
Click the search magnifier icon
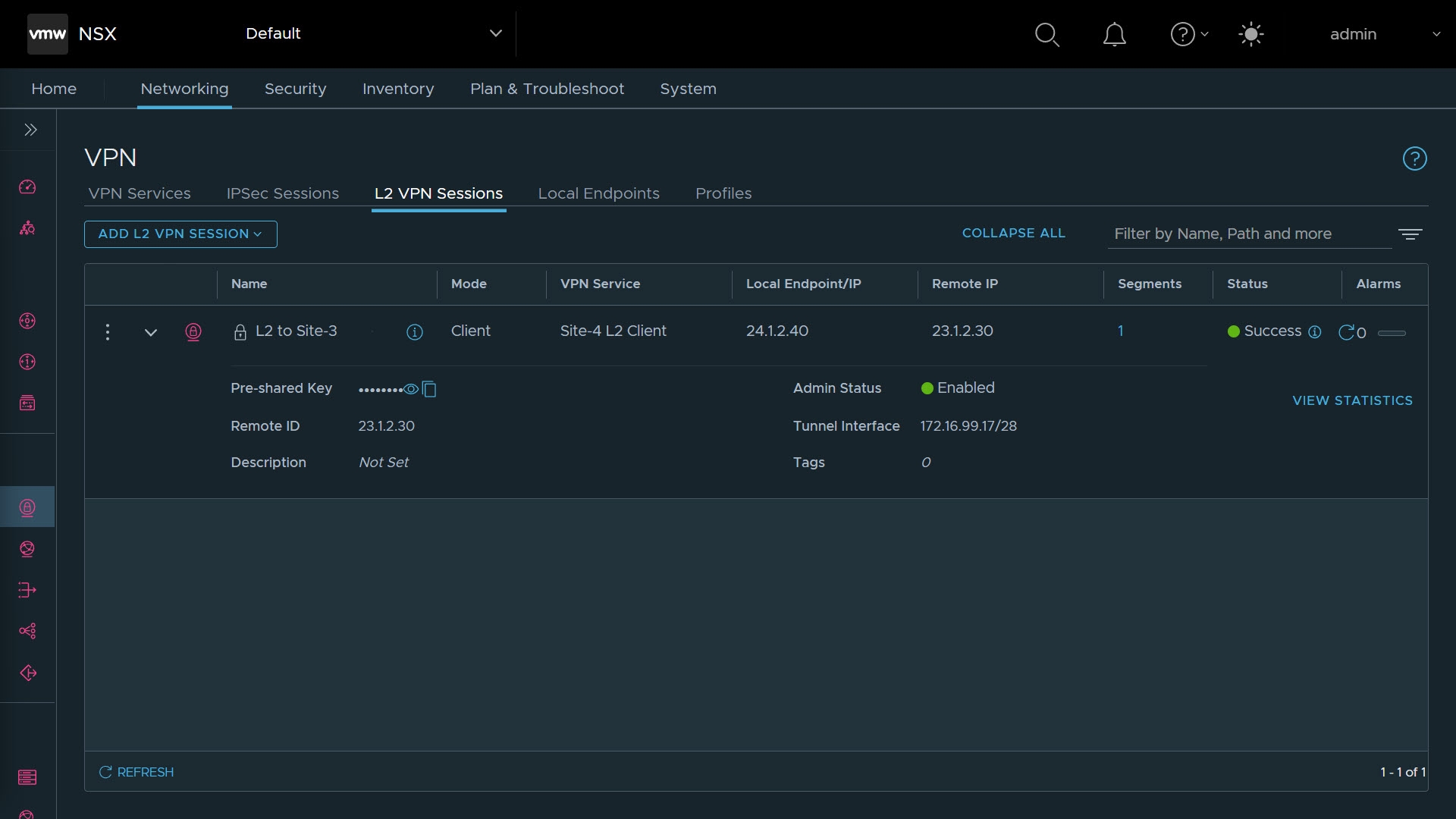[x=1046, y=34]
